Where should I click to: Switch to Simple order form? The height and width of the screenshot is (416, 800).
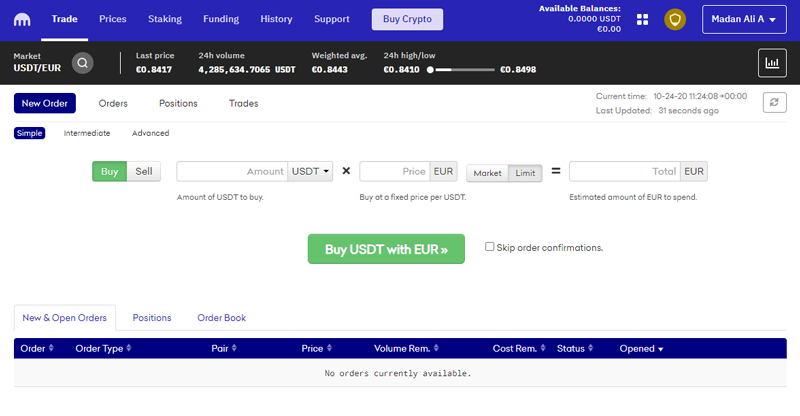pos(30,133)
